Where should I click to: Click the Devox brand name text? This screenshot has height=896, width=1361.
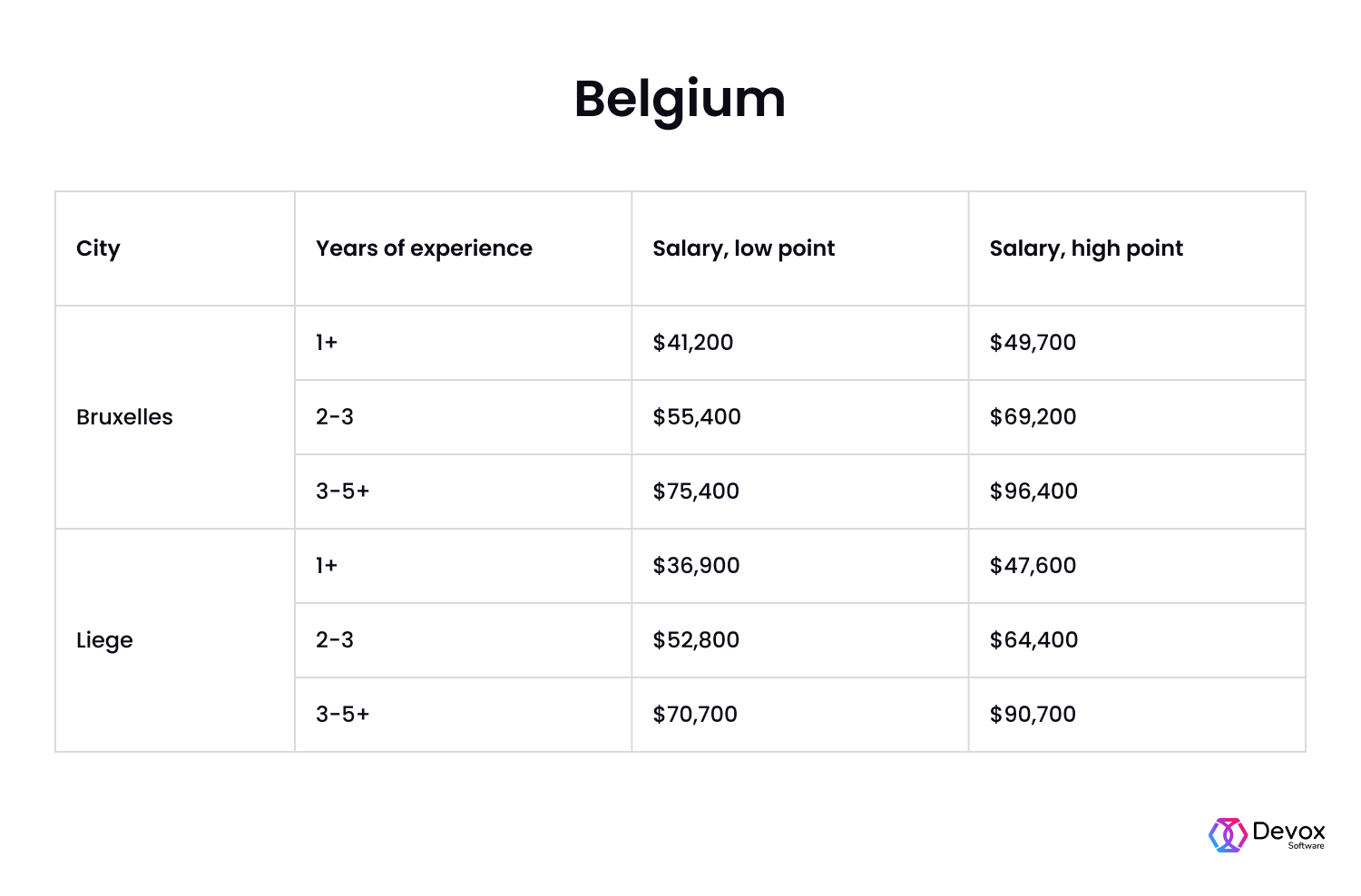coord(1288,831)
